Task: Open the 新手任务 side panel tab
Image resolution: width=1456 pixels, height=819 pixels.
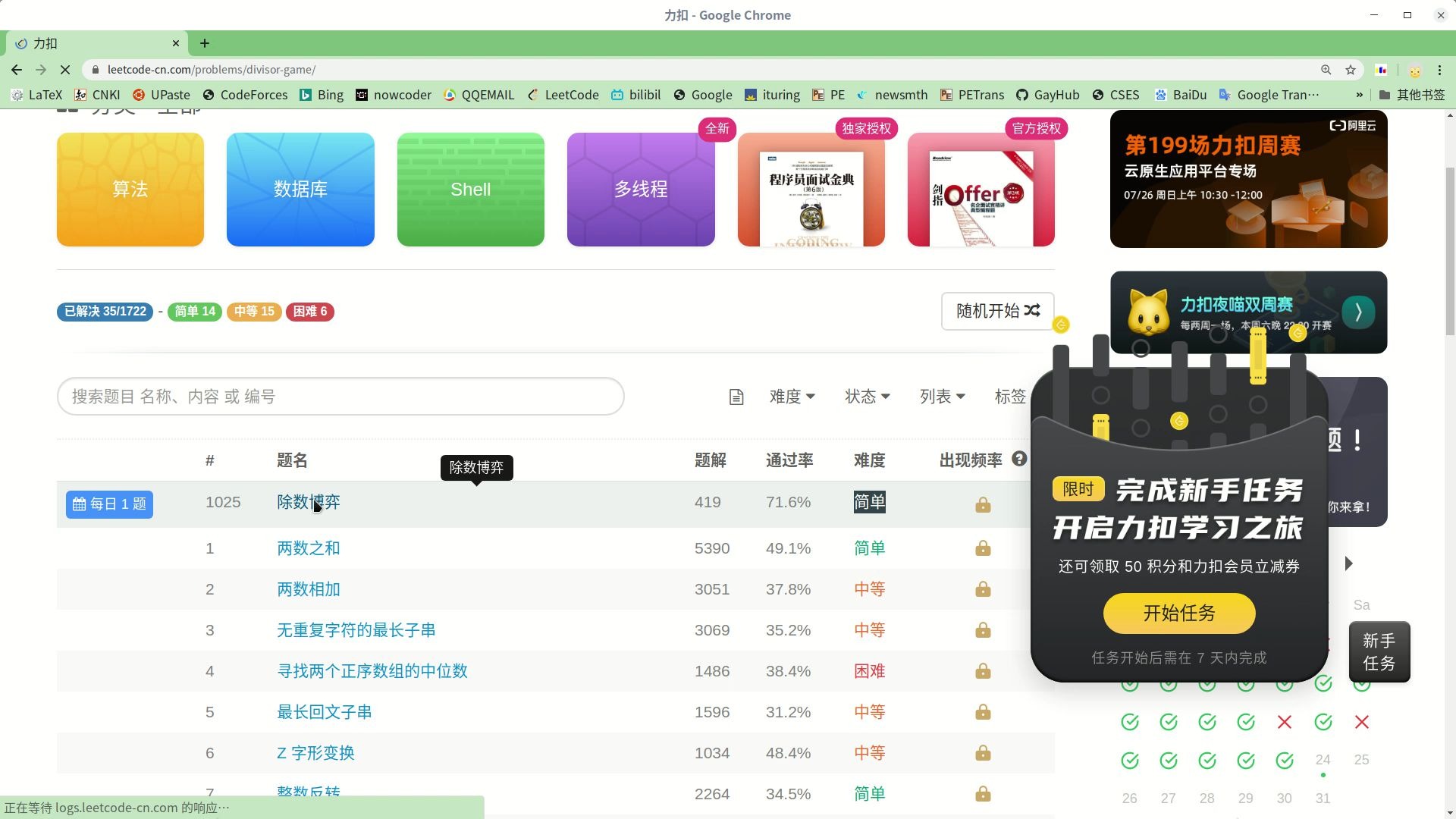Action: [1379, 651]
